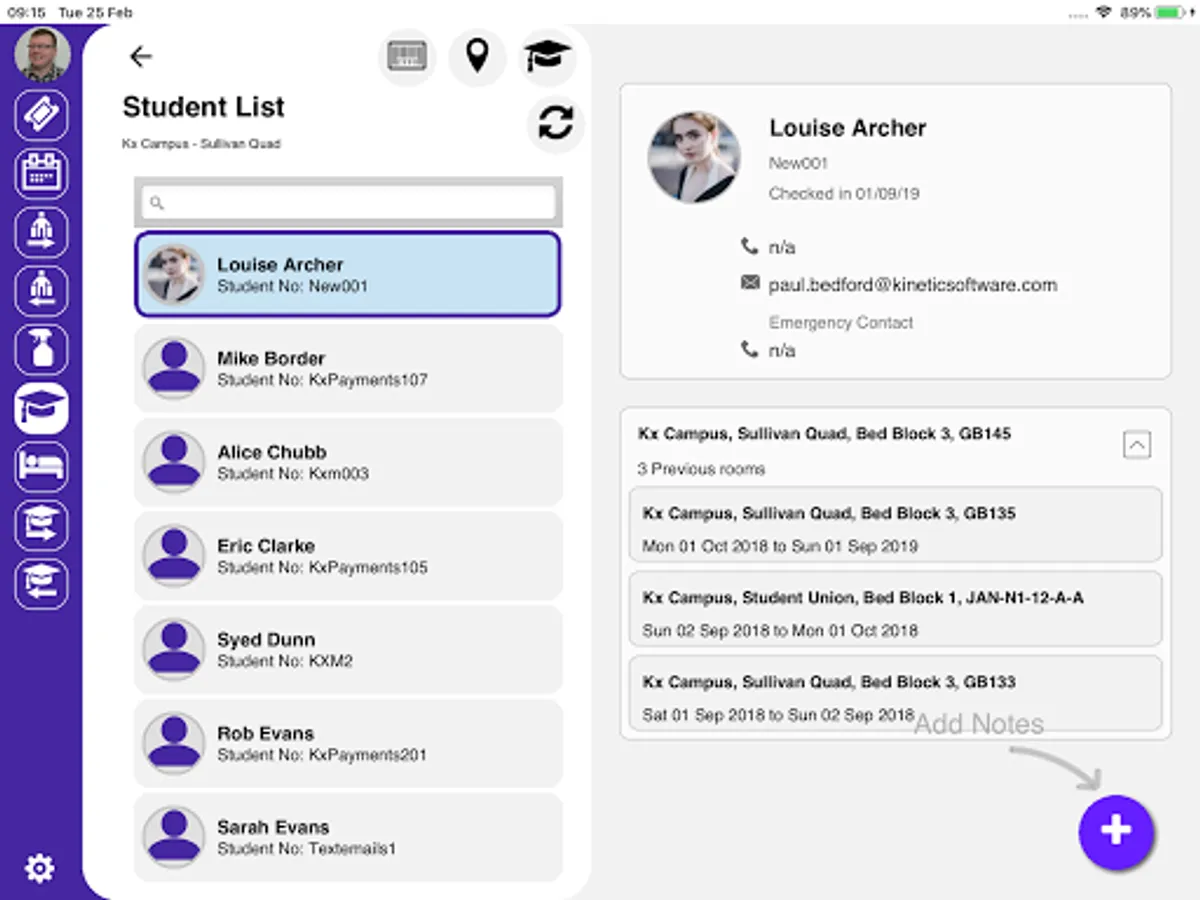Screen dimensions: 1200x900
Task: Click the 'Emergency Contact' label
Action: [841, 323]
